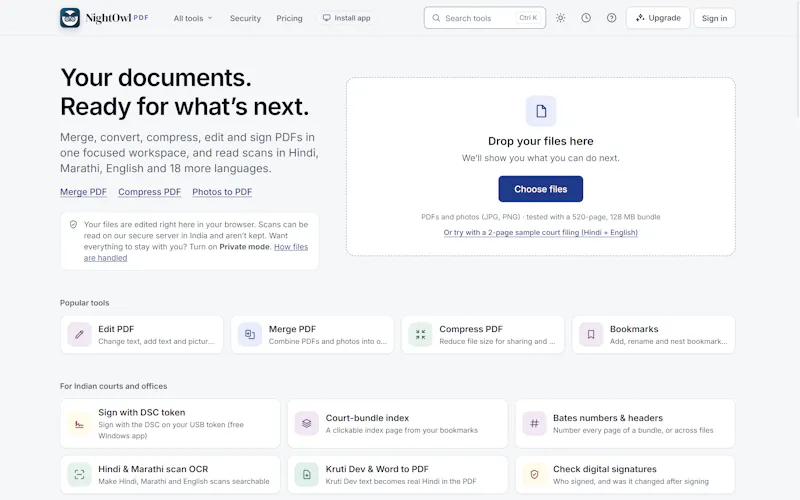Click the privacy shield icon in notice
This screenshot has width=800, height=500.
coord(73,224)
